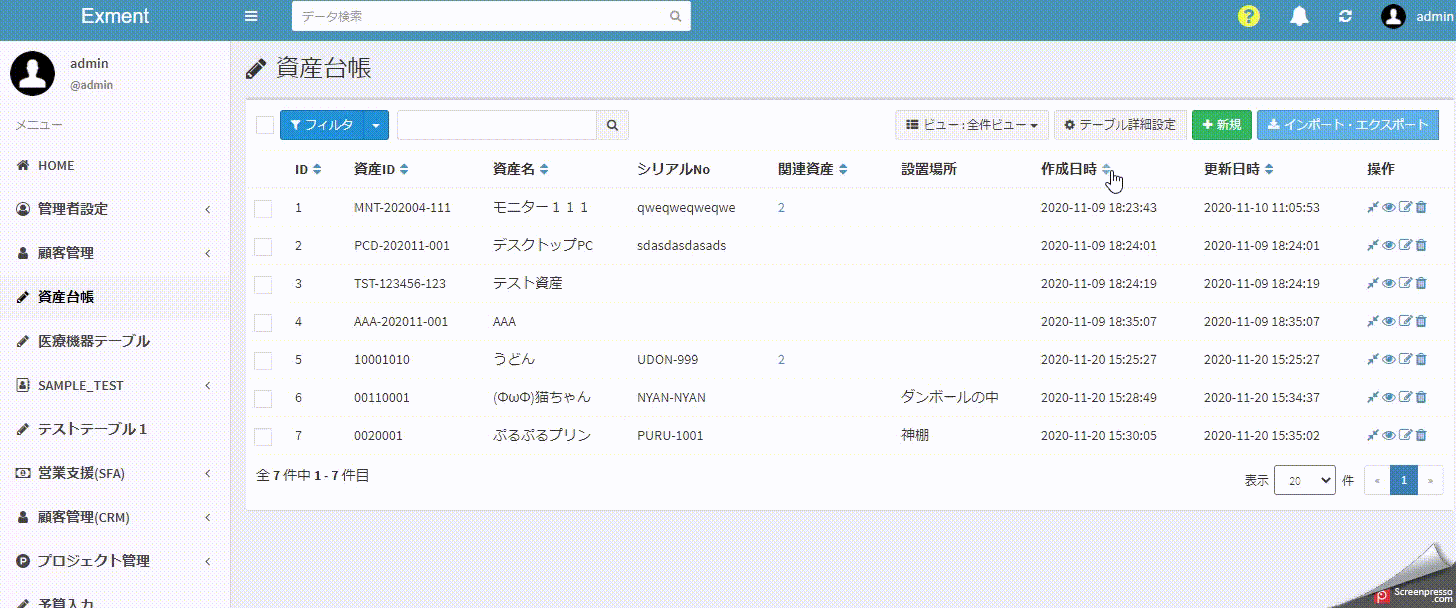
Task: Sort by 資産ID column arrows
Action: 404,170
